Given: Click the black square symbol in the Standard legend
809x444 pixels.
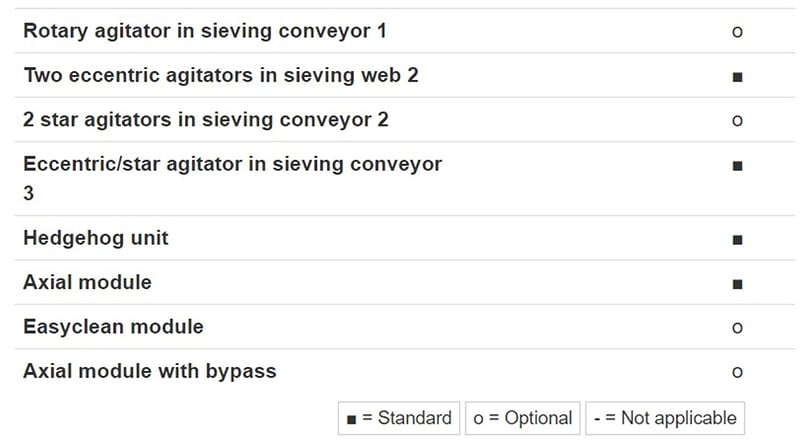Looking at the screenshot, I should 351,420.
